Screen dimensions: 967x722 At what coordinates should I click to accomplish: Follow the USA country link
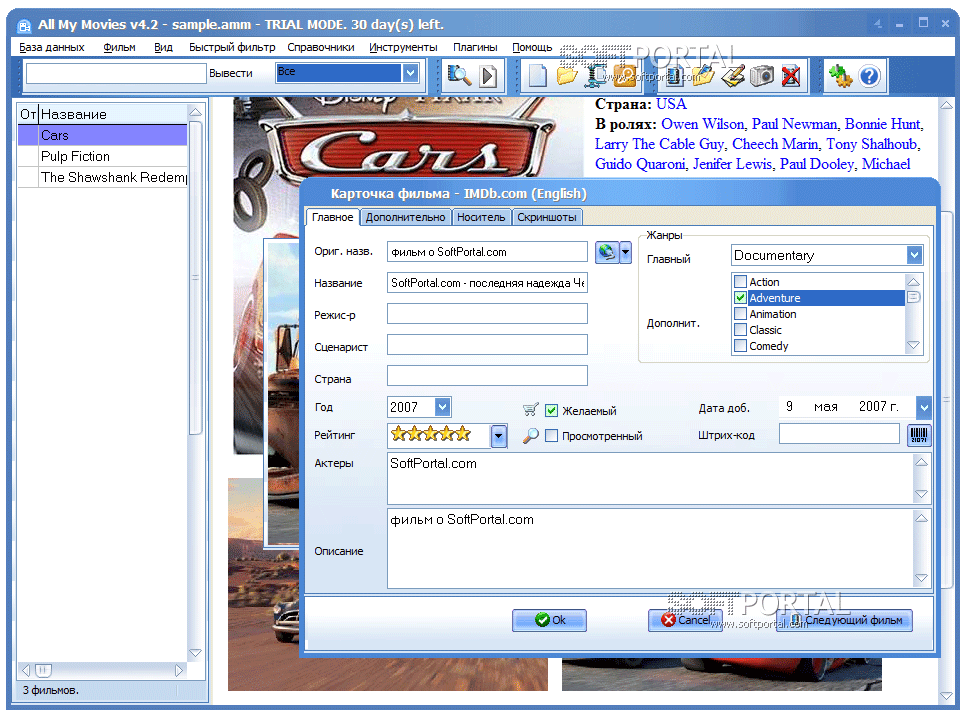click(x=671, y=104)
